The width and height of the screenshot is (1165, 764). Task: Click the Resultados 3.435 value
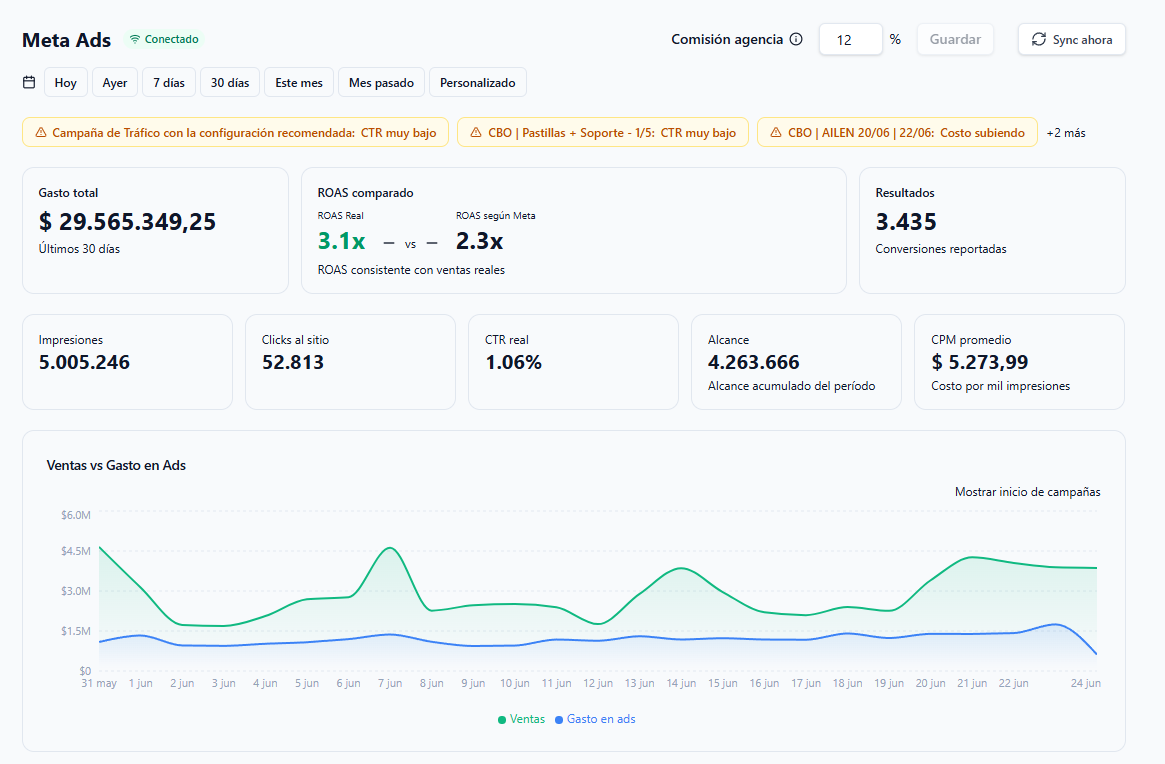[x=906, y=221]
